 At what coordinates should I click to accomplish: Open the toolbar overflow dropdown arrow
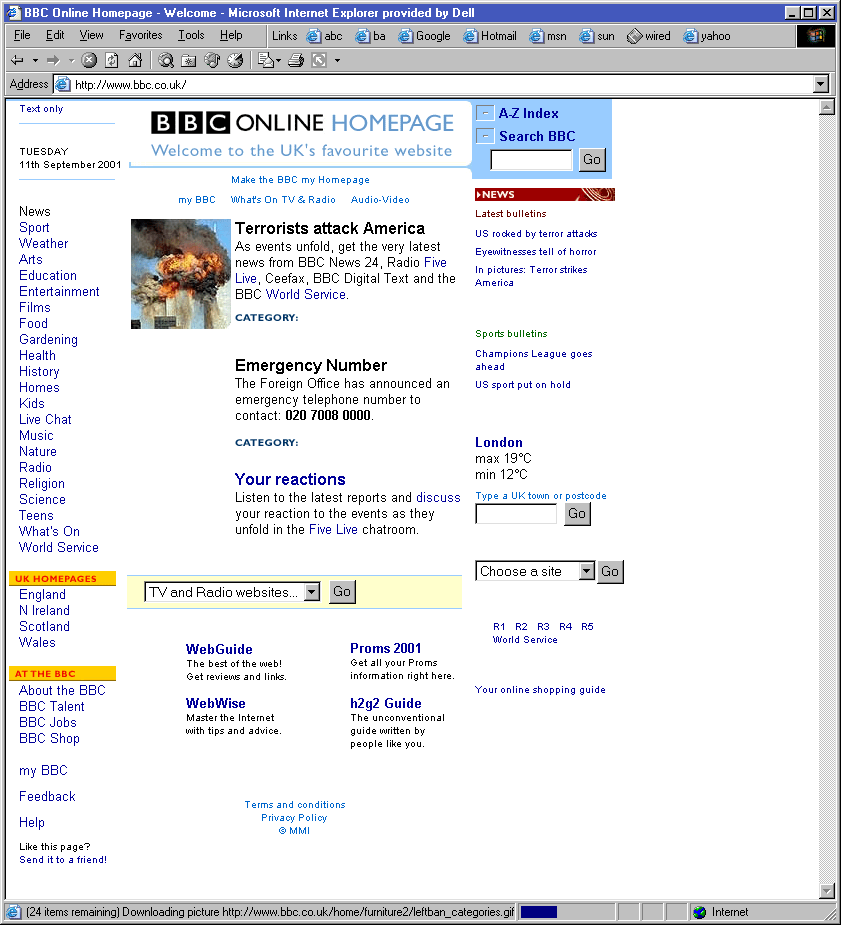tap(337, 60)
